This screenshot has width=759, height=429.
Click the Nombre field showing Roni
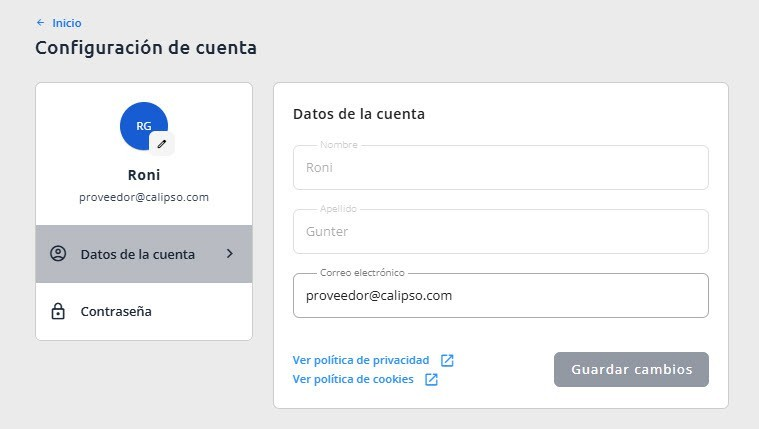pyautogui.click(x=501, y=168)
